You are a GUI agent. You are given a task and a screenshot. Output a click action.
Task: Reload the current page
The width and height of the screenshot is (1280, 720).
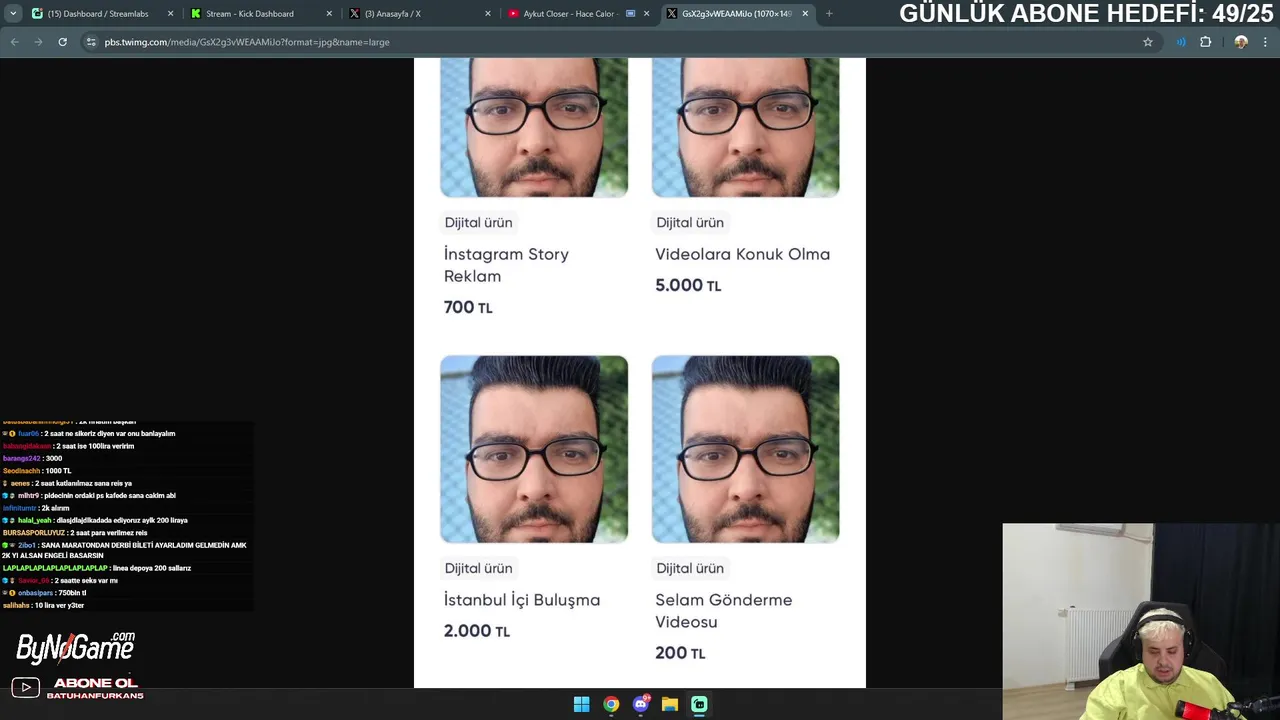(x=62, y=42)
